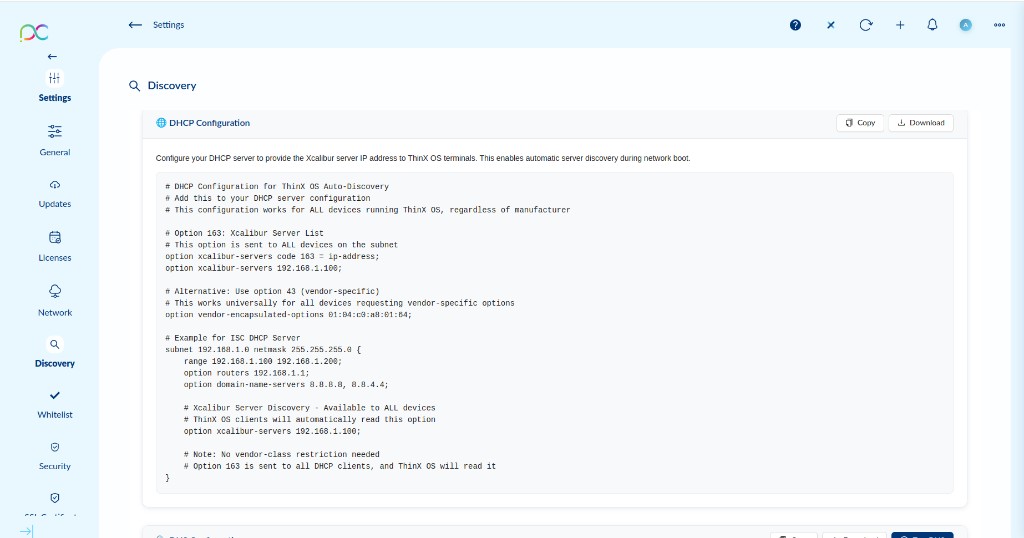Click the DHCP Configuration section title
This screenshot has width=1024, height=538.
(x=210, y=123)
